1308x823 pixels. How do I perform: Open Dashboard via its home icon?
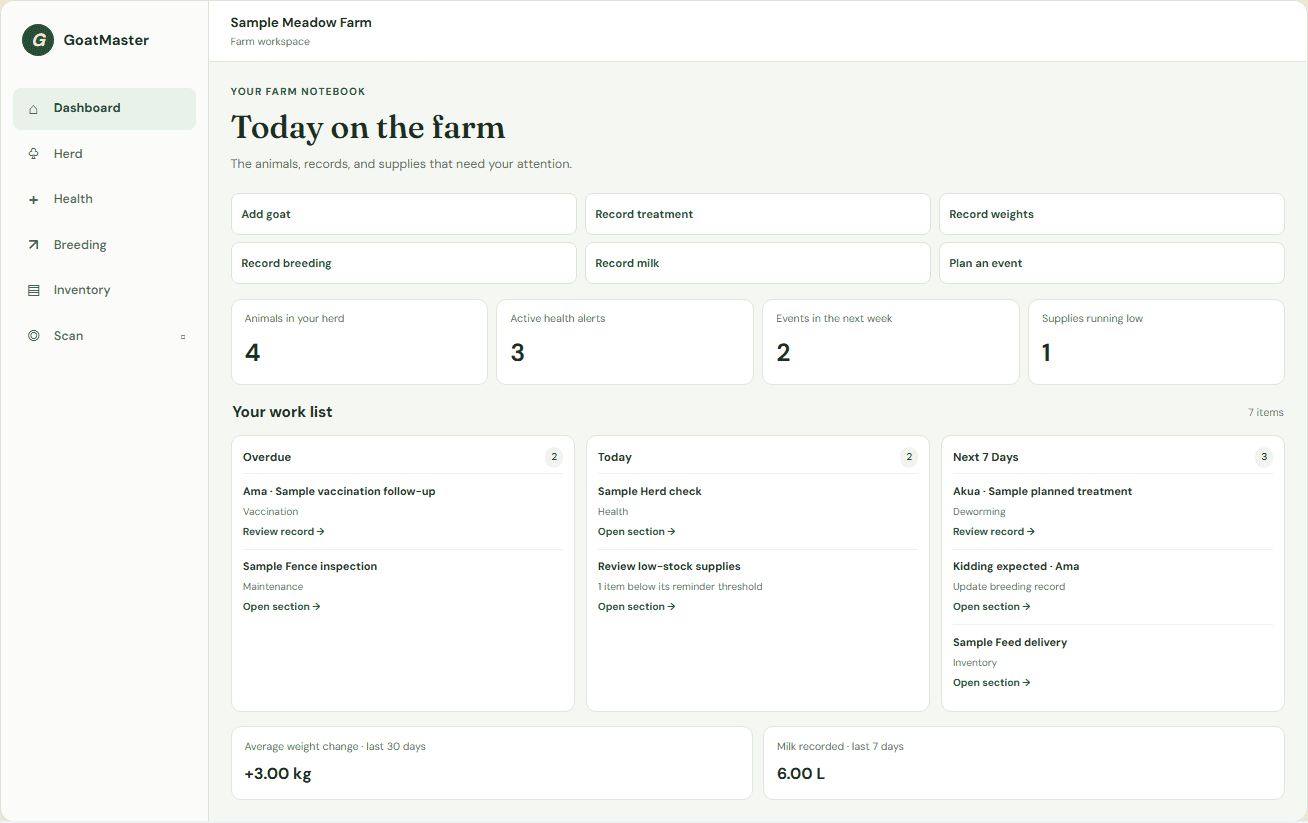click(33, 109)
